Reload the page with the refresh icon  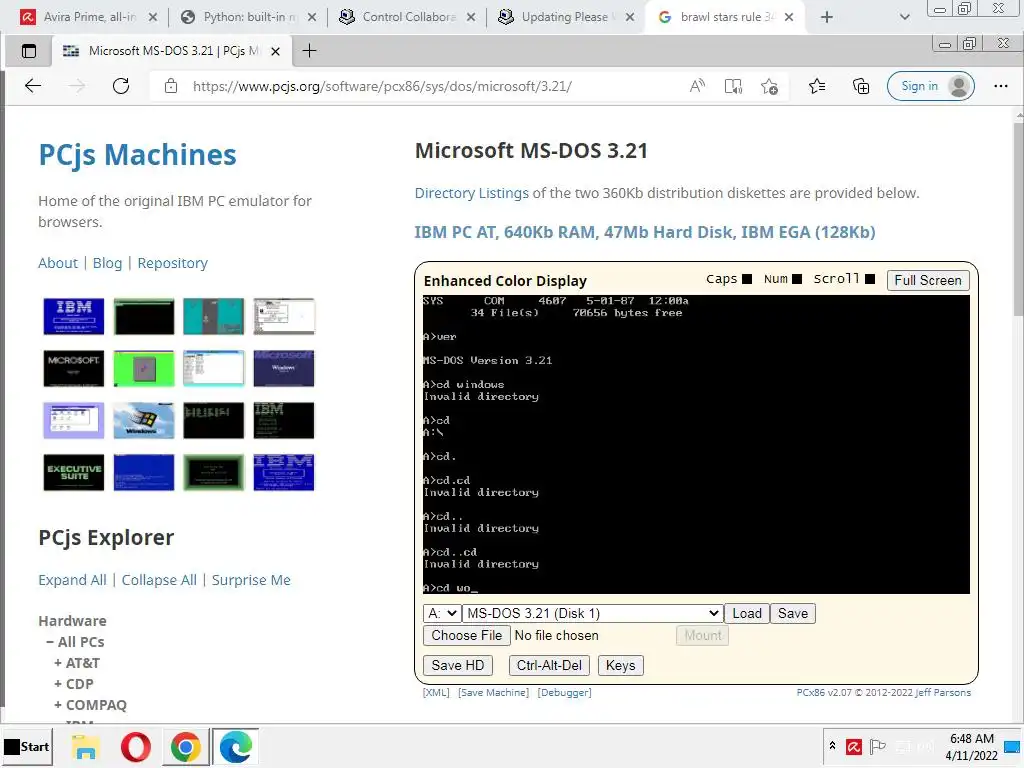coord(121,86)
